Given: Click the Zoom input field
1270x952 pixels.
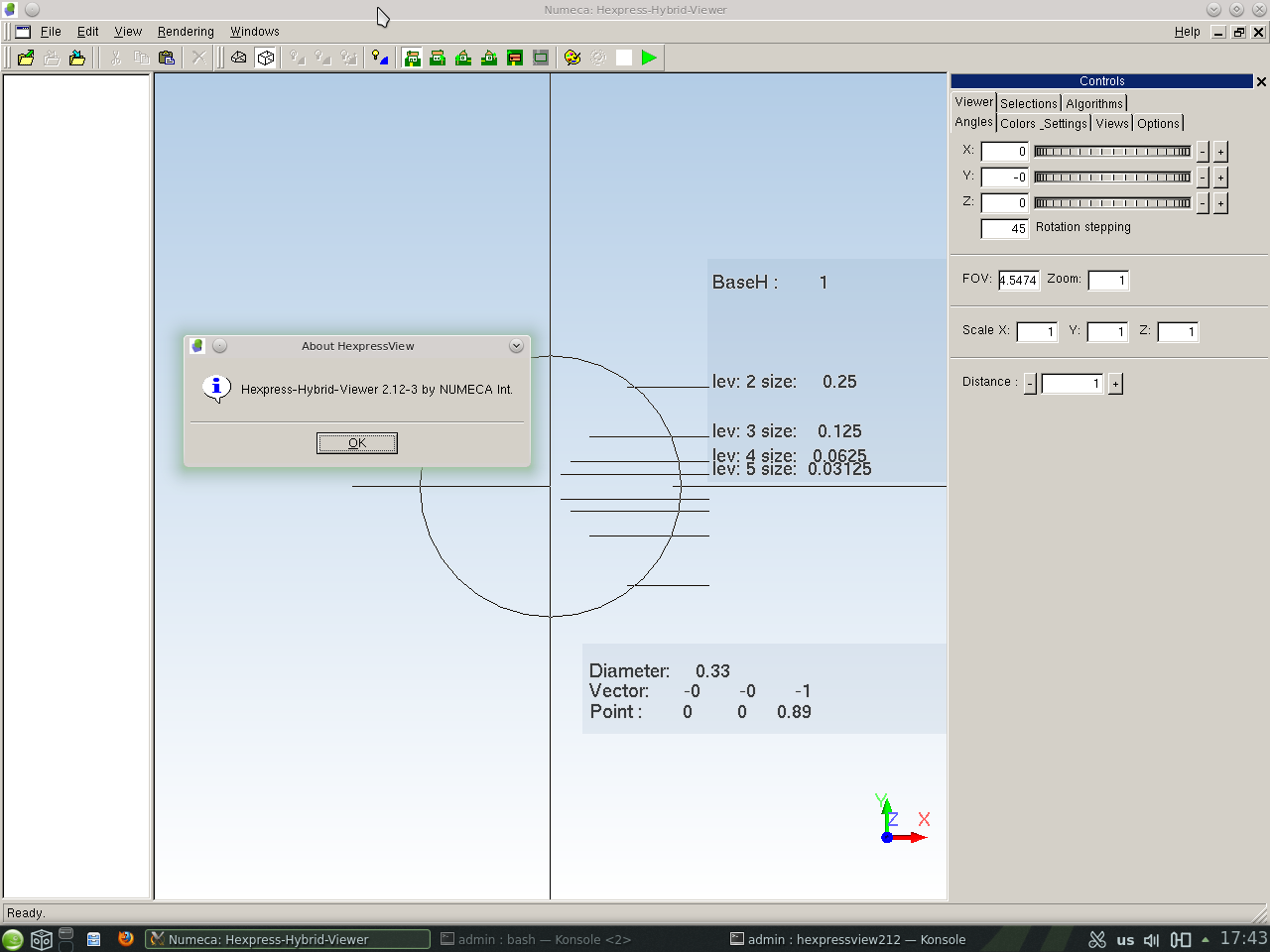Looking at the screenshot, I should (1108, 281).
